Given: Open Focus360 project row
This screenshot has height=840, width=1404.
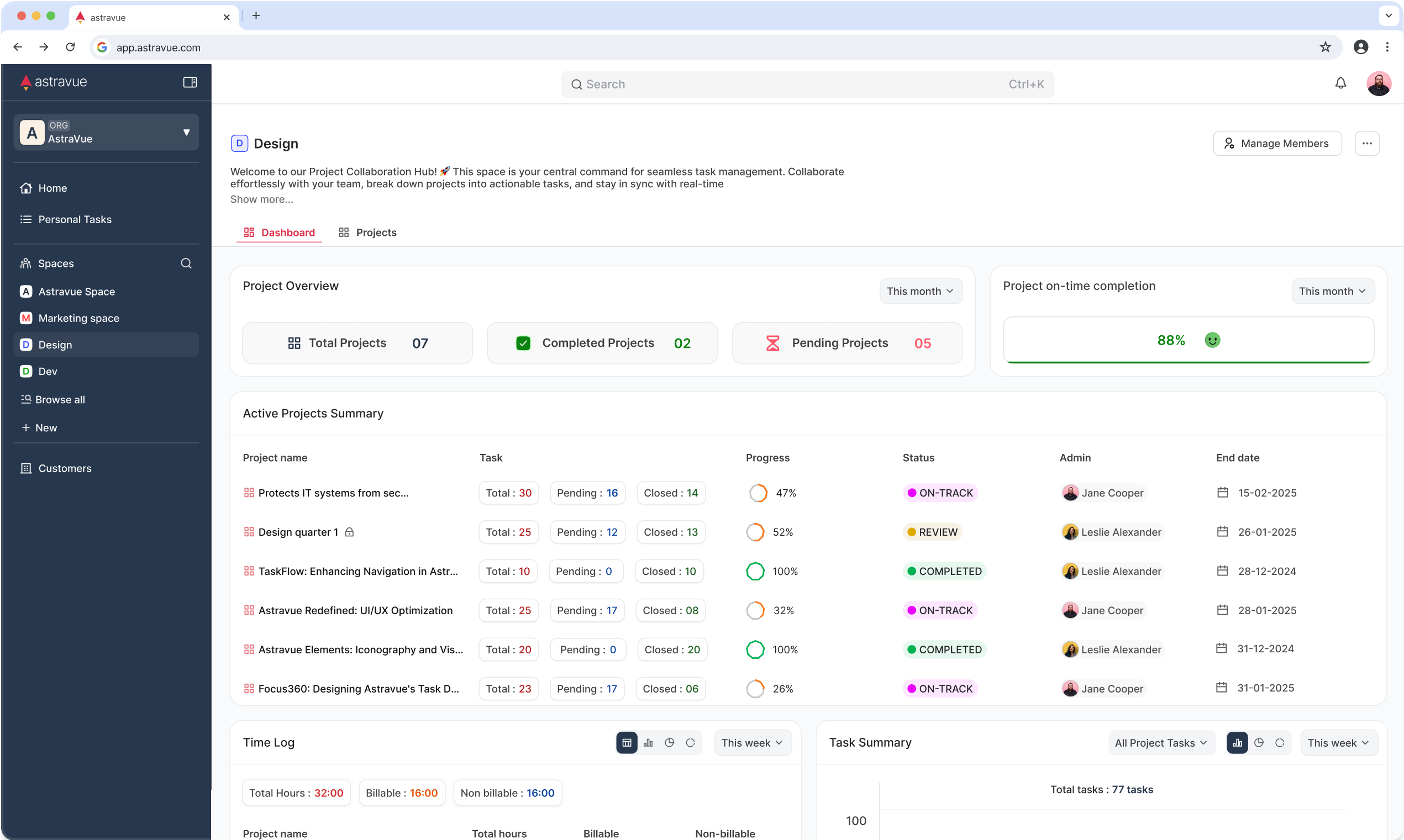Looking at the screenshot, I should [x=359, y=689].
